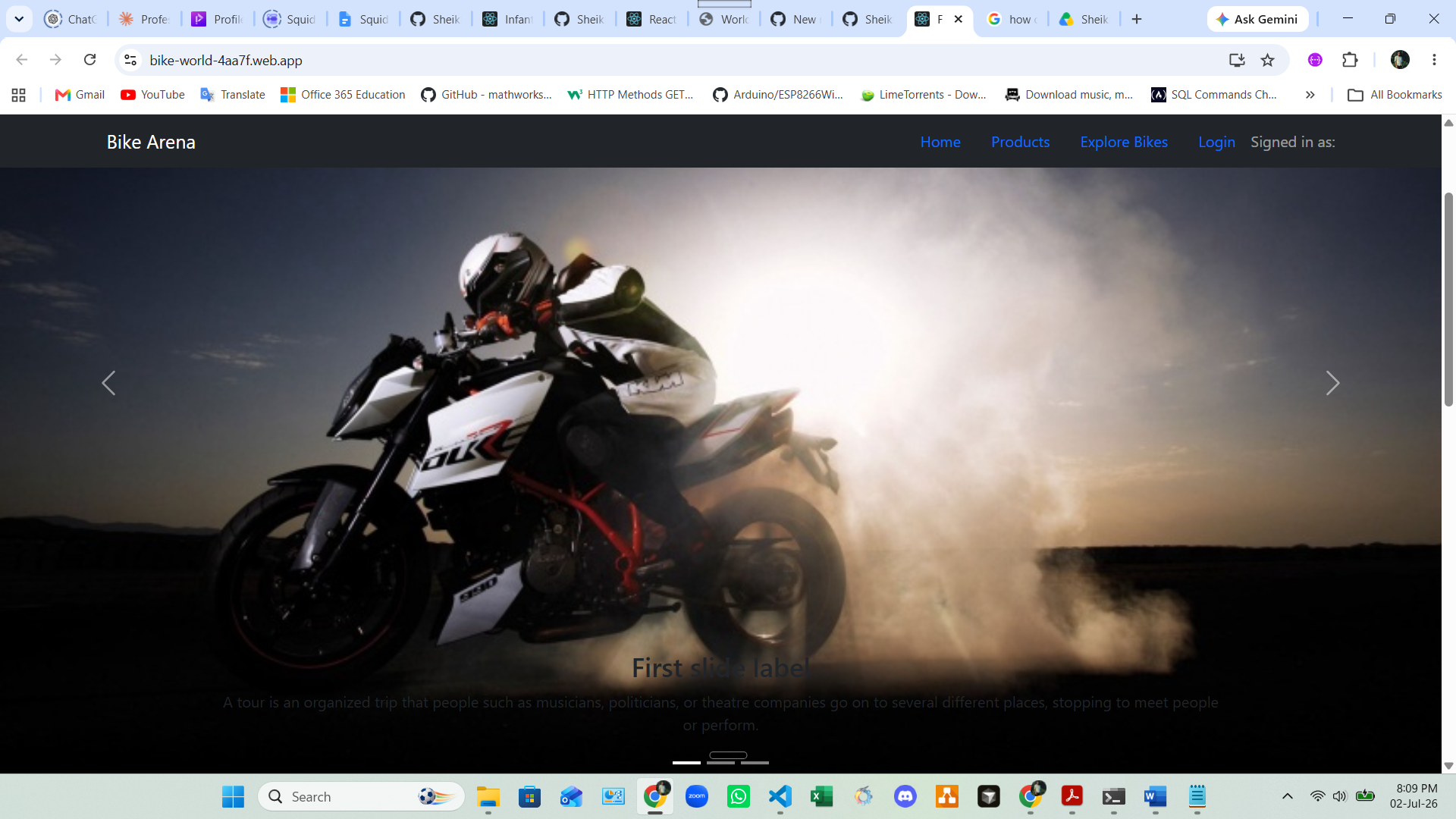Click the page vertical scrollbar thumb
The width and height of the screenshot is (1456, 819).
1448,300
